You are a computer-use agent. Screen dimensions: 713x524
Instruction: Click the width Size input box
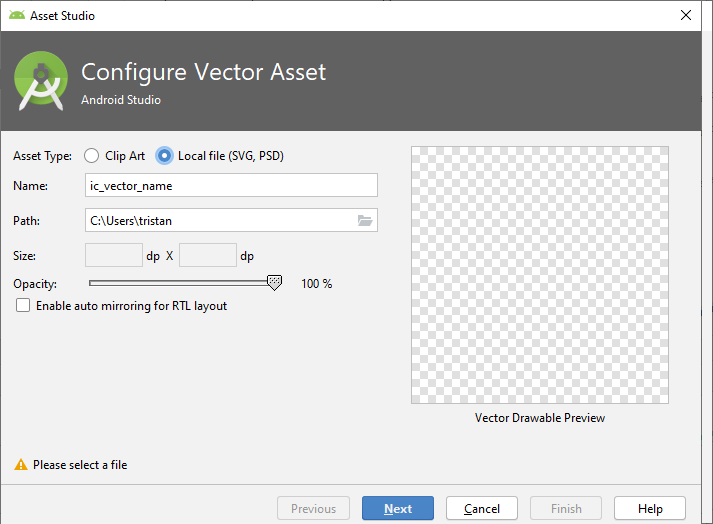114,256
